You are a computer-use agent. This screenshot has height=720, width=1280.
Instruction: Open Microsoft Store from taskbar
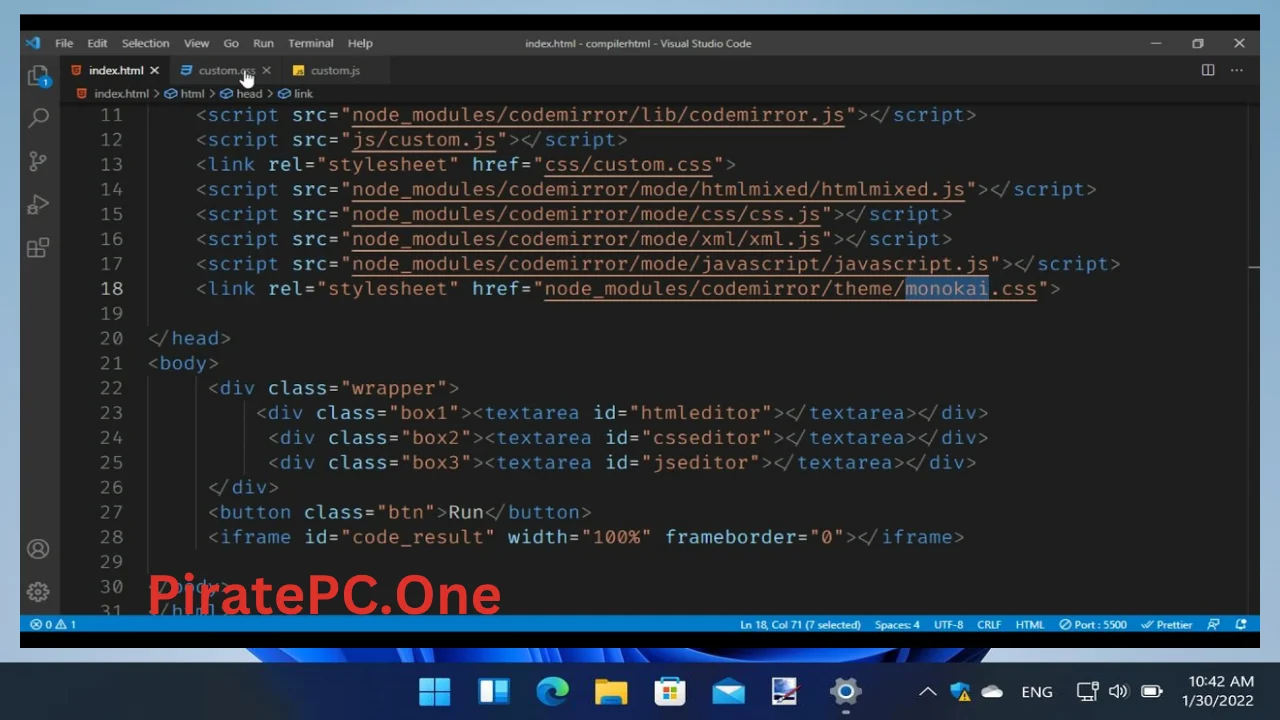tap(669, 692)
